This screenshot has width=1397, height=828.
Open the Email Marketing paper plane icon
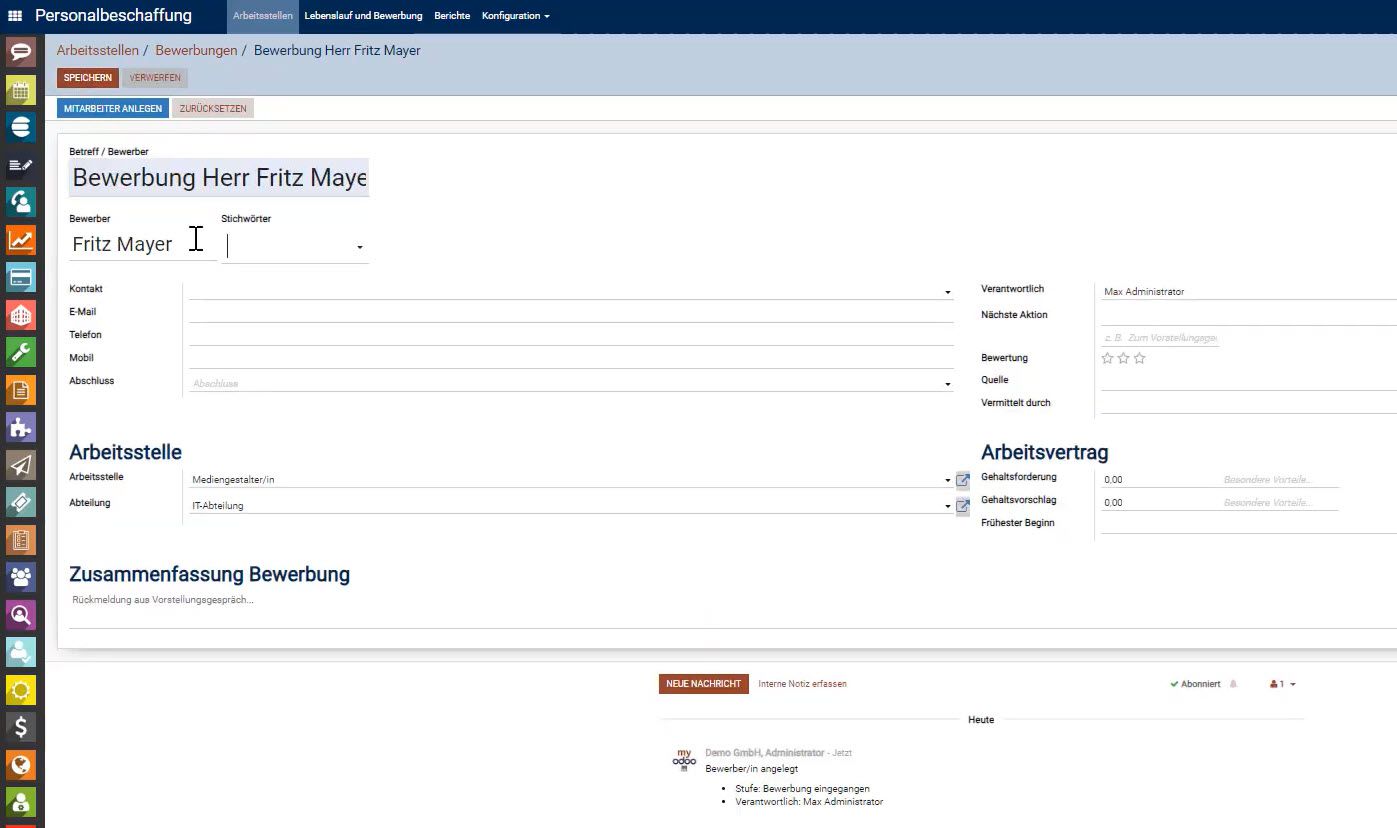coord(21,465)
